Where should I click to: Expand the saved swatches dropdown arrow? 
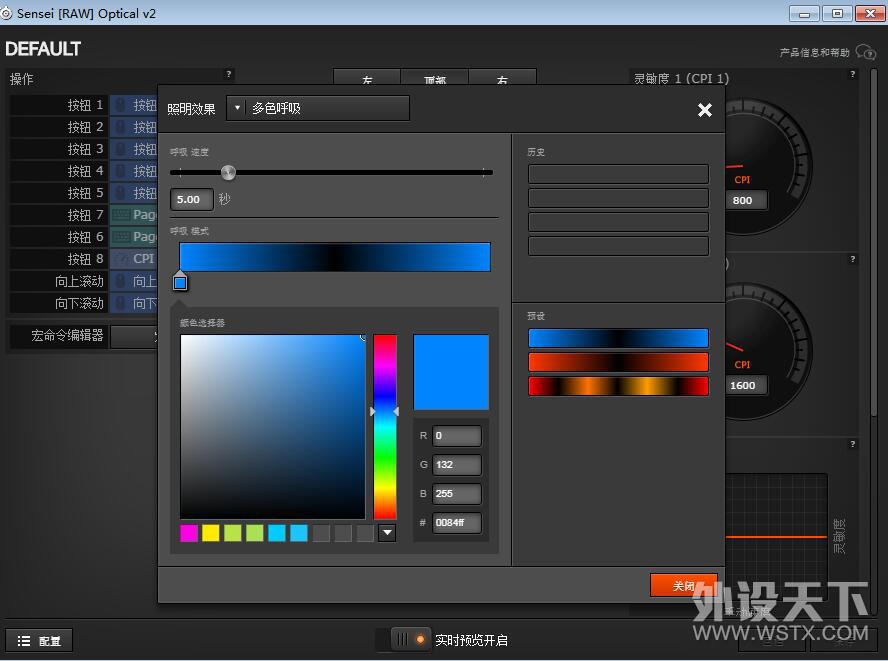coord(387,533)
